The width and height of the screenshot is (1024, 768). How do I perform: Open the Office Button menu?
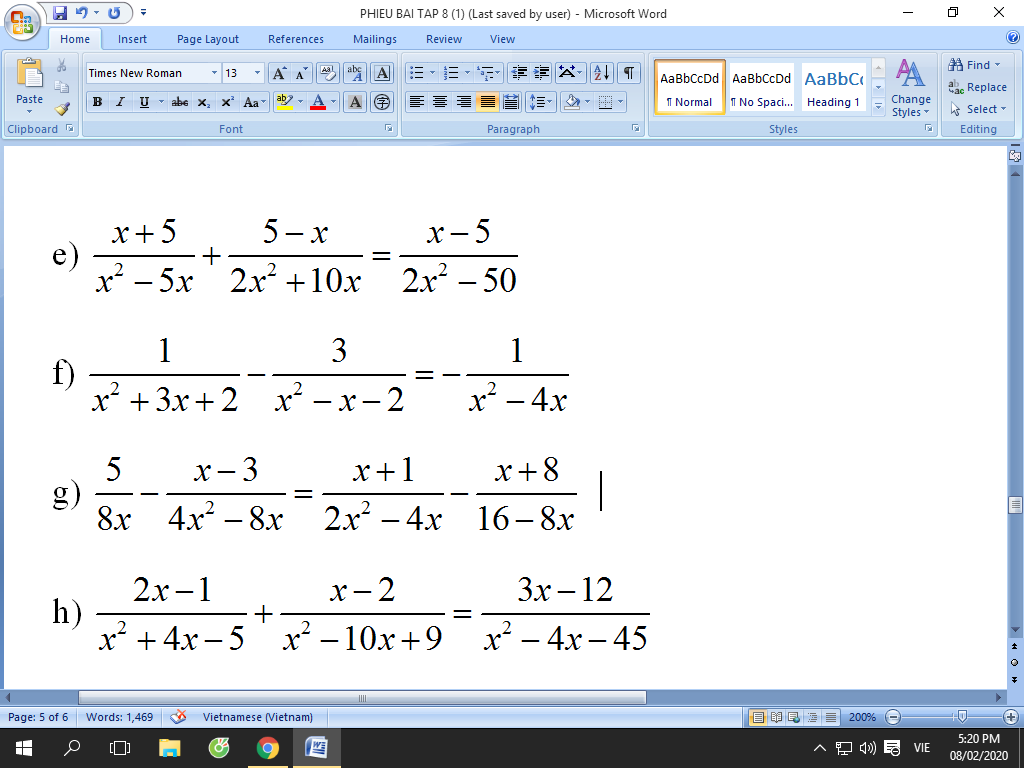click(x=22, y=21)
